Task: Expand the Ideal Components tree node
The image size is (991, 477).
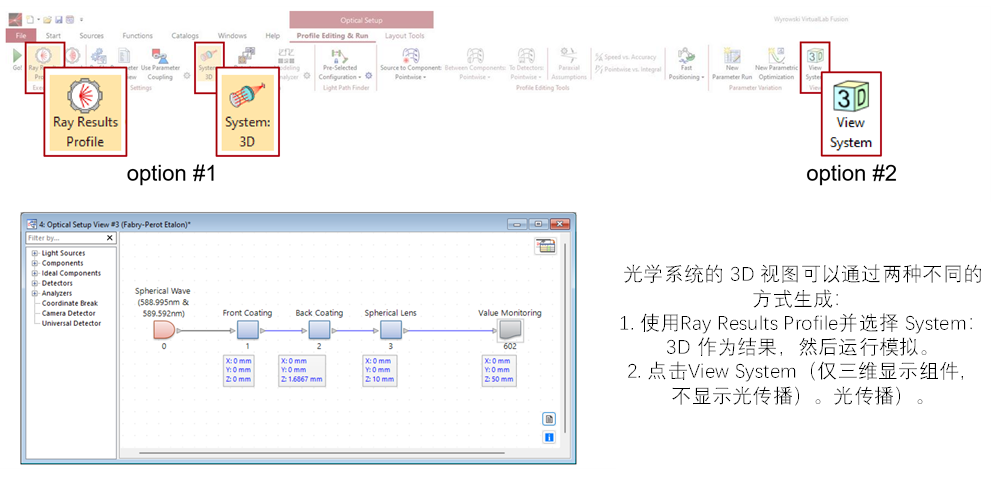Action: (x=35, y=274)
